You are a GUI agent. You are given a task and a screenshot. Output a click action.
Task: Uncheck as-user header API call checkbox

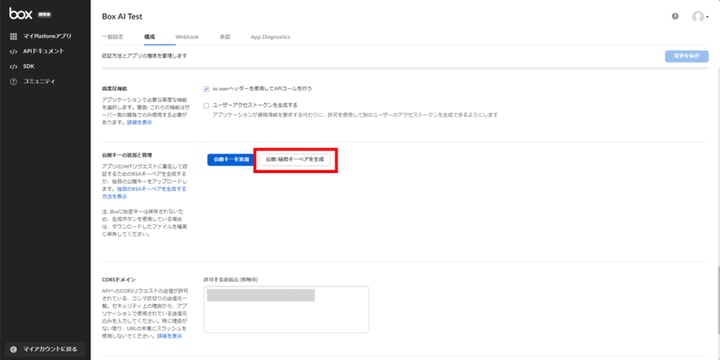206,89
